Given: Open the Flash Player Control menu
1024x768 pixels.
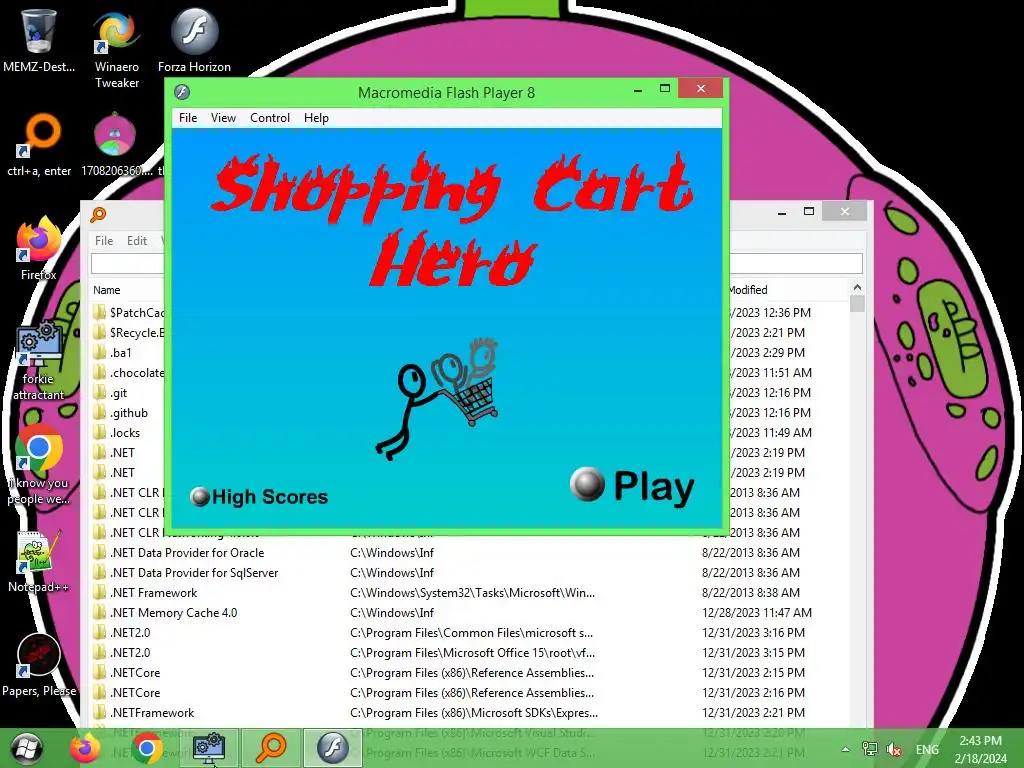Looking at the screenshot, I should click(x=270, y=118).
